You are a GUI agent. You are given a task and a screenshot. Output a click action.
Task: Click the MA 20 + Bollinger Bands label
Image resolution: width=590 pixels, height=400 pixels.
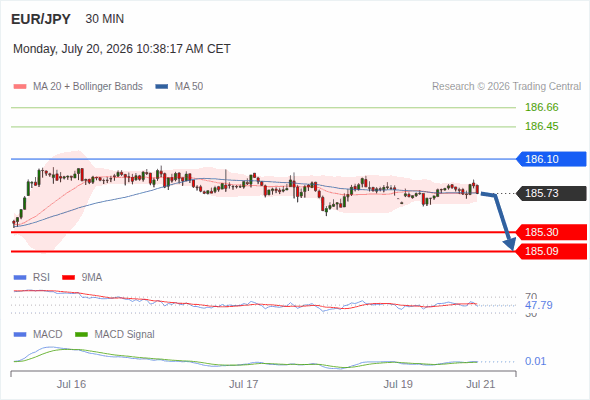(x=88, y=87)
